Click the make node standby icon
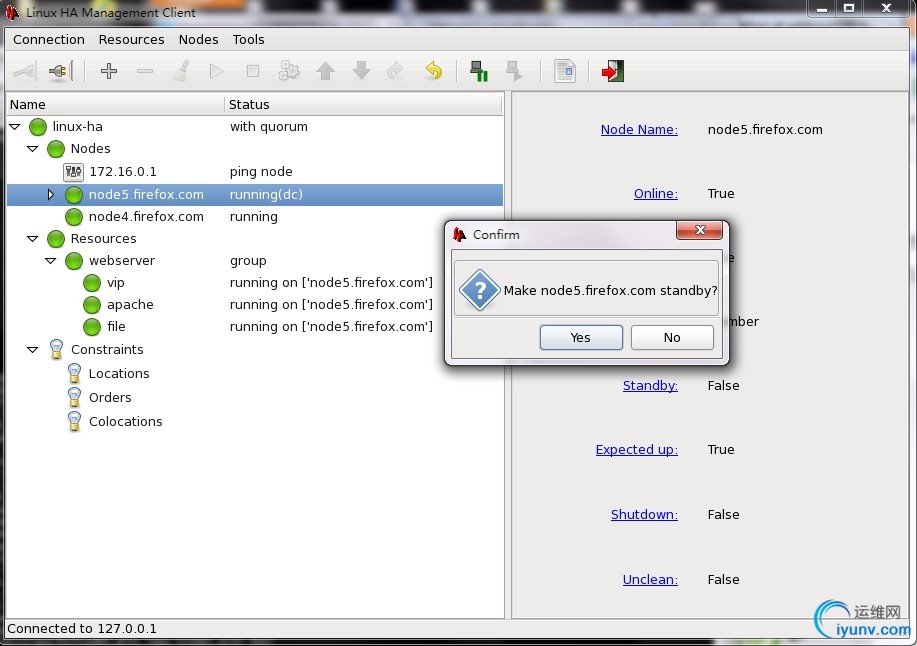917x646 pixels. click(479, 71)
